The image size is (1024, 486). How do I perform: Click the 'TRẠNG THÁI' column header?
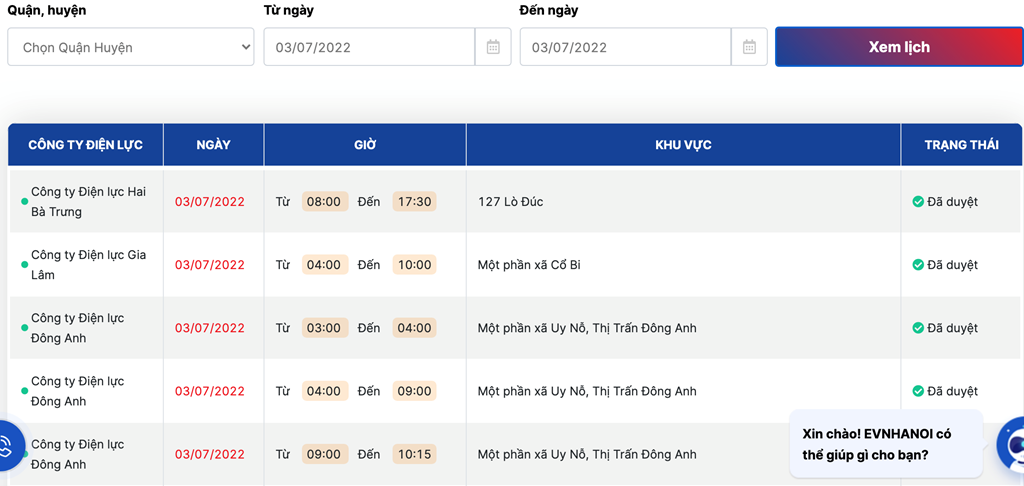[961, 145]
